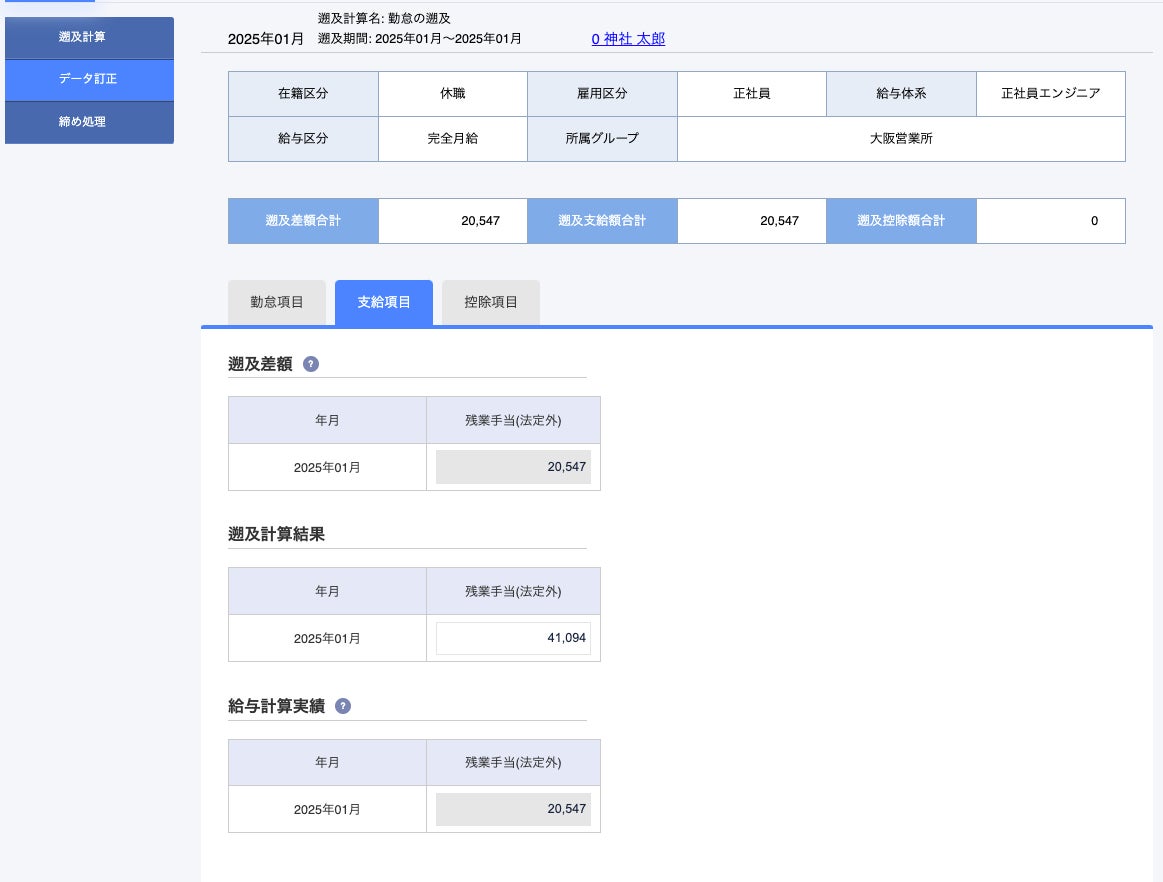
Task: Open employee record 神社 太郎
Action: tap(626, 37)
